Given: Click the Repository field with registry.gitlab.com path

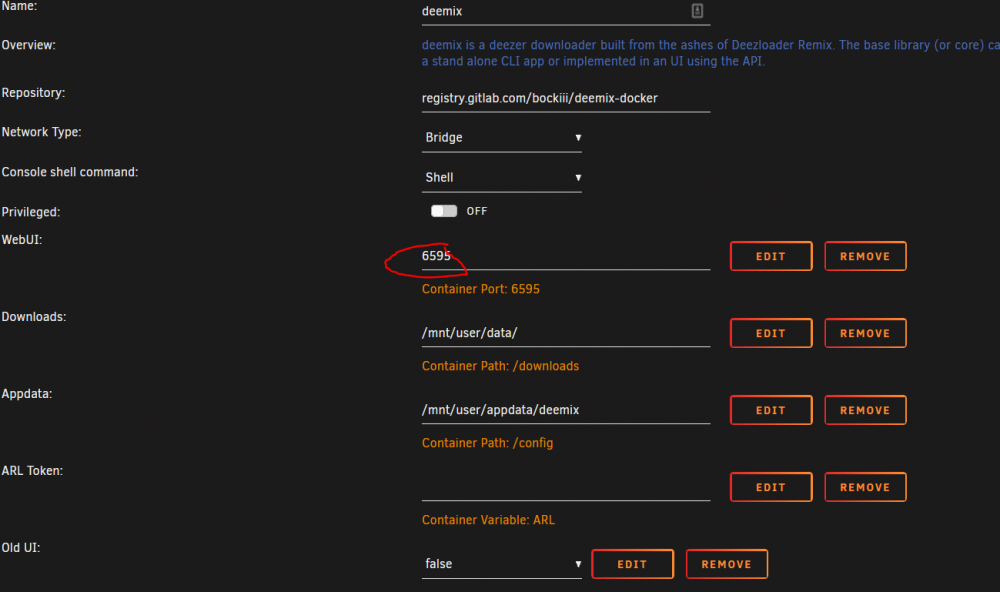Looking at the screenshot, I should (566, 98).
